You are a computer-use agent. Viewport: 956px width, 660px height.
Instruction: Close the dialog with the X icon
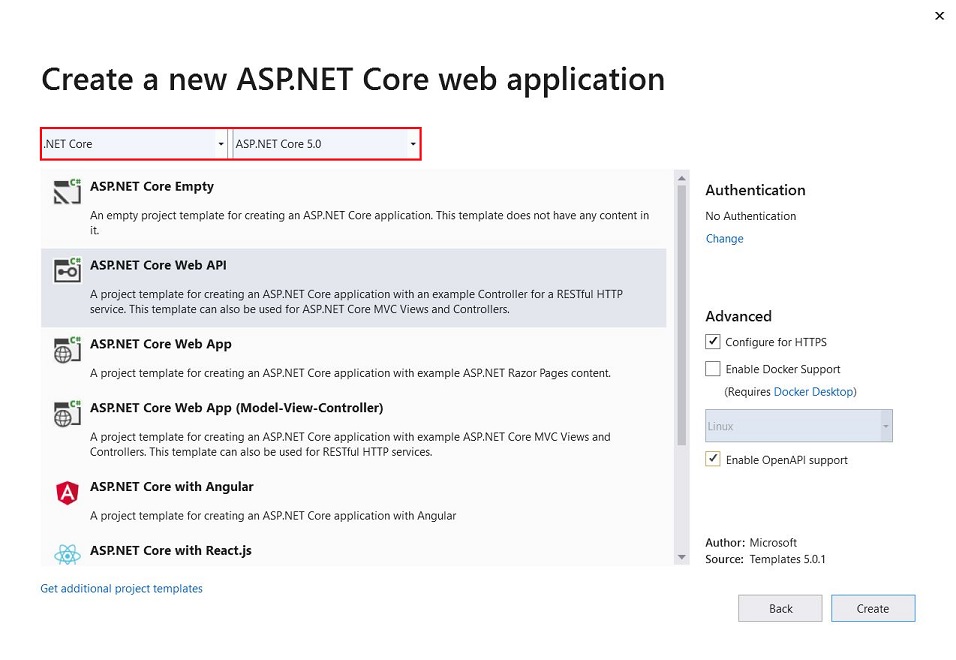tap(939, 16)
